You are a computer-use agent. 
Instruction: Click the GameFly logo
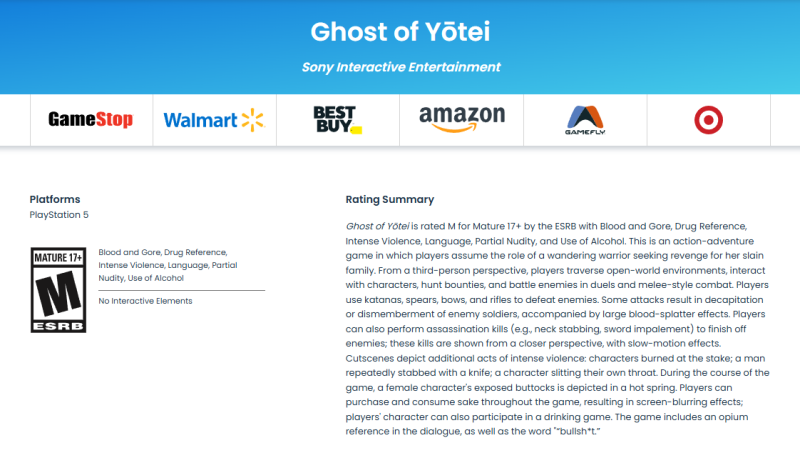[584, 121]
